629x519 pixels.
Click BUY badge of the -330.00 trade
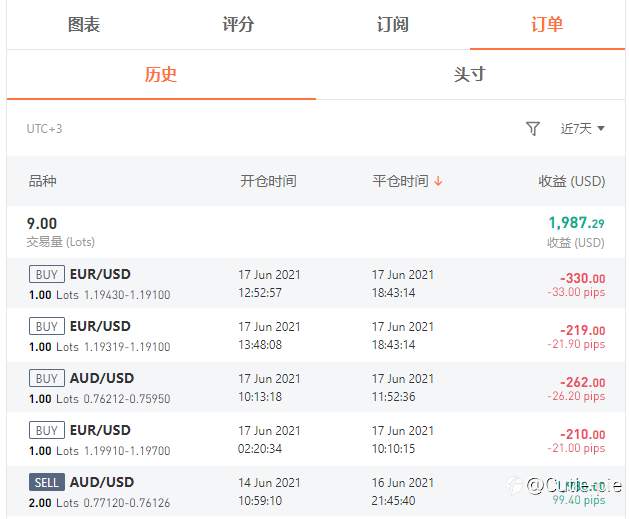[47, 274]
